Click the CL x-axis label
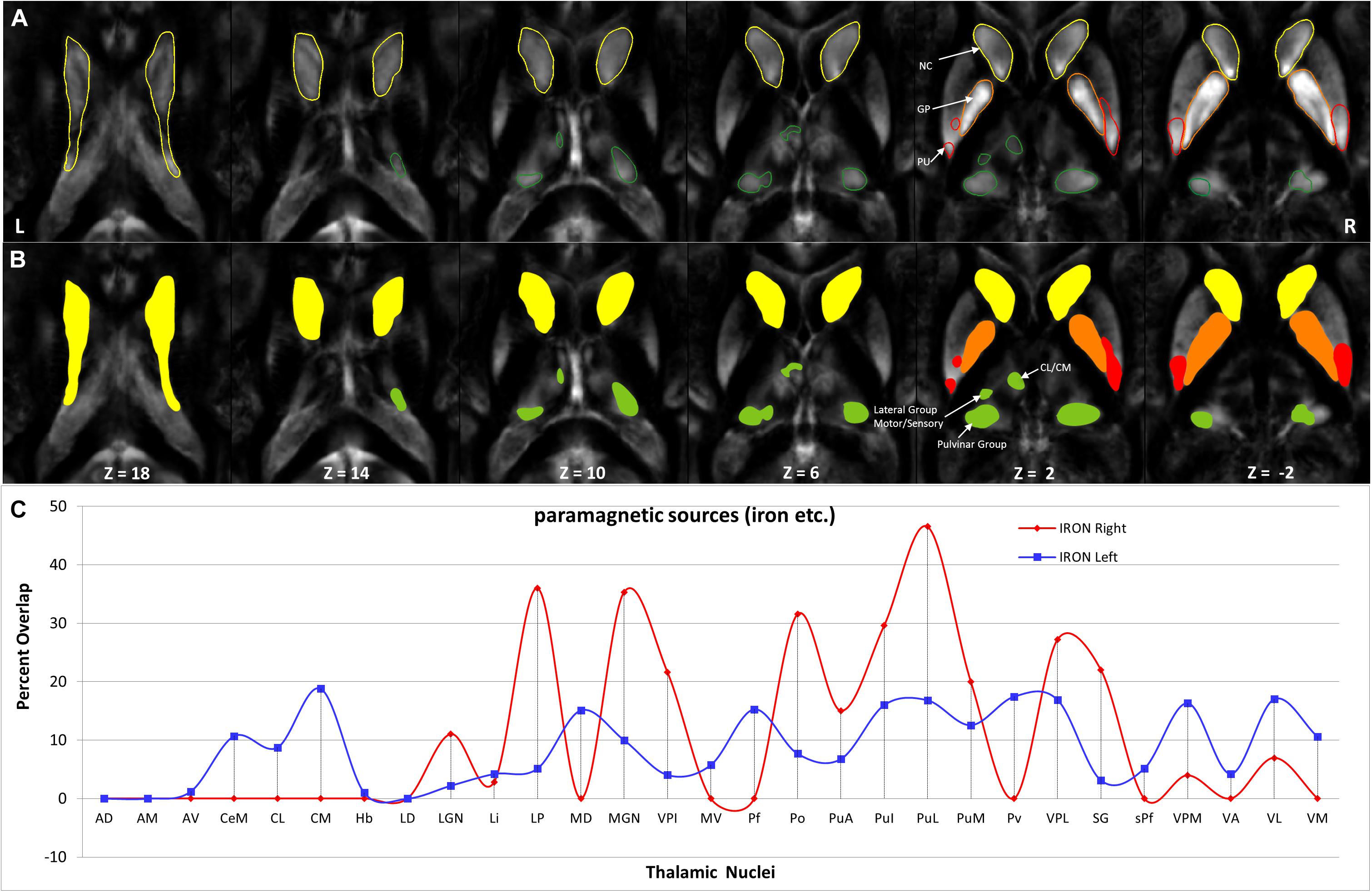Viewport: 1372px width, 892px height. [277, 818]
